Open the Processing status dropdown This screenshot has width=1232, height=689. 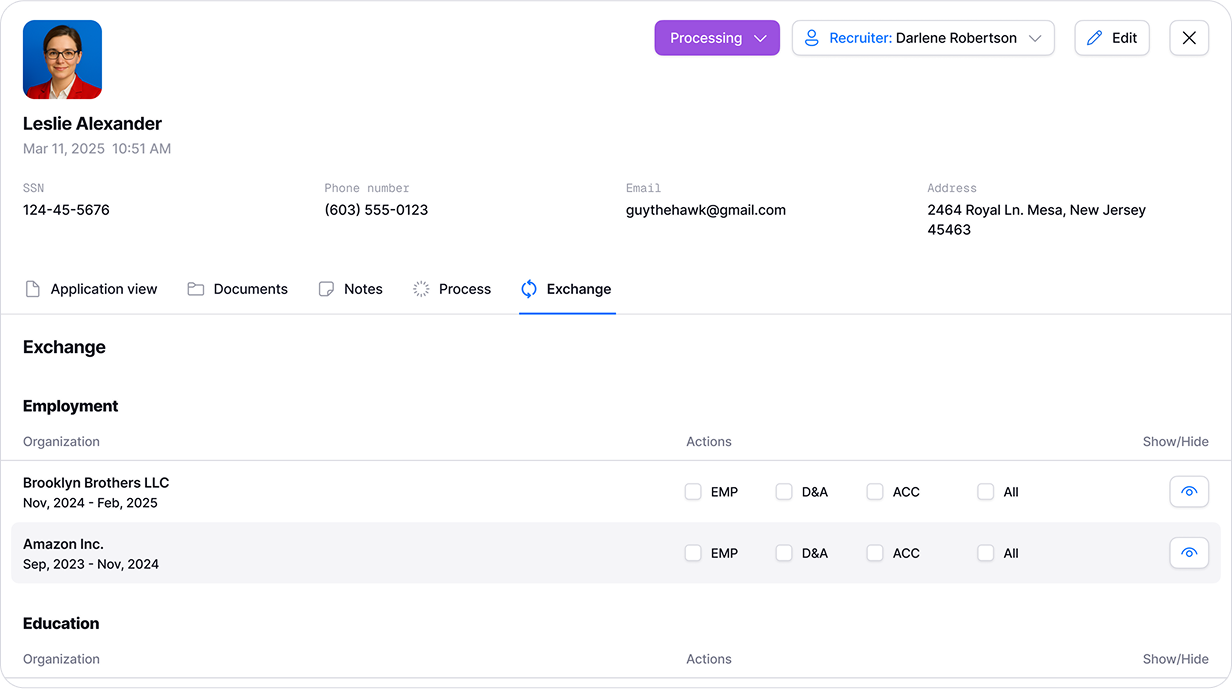pyautogui.click(x=717, y=38)
